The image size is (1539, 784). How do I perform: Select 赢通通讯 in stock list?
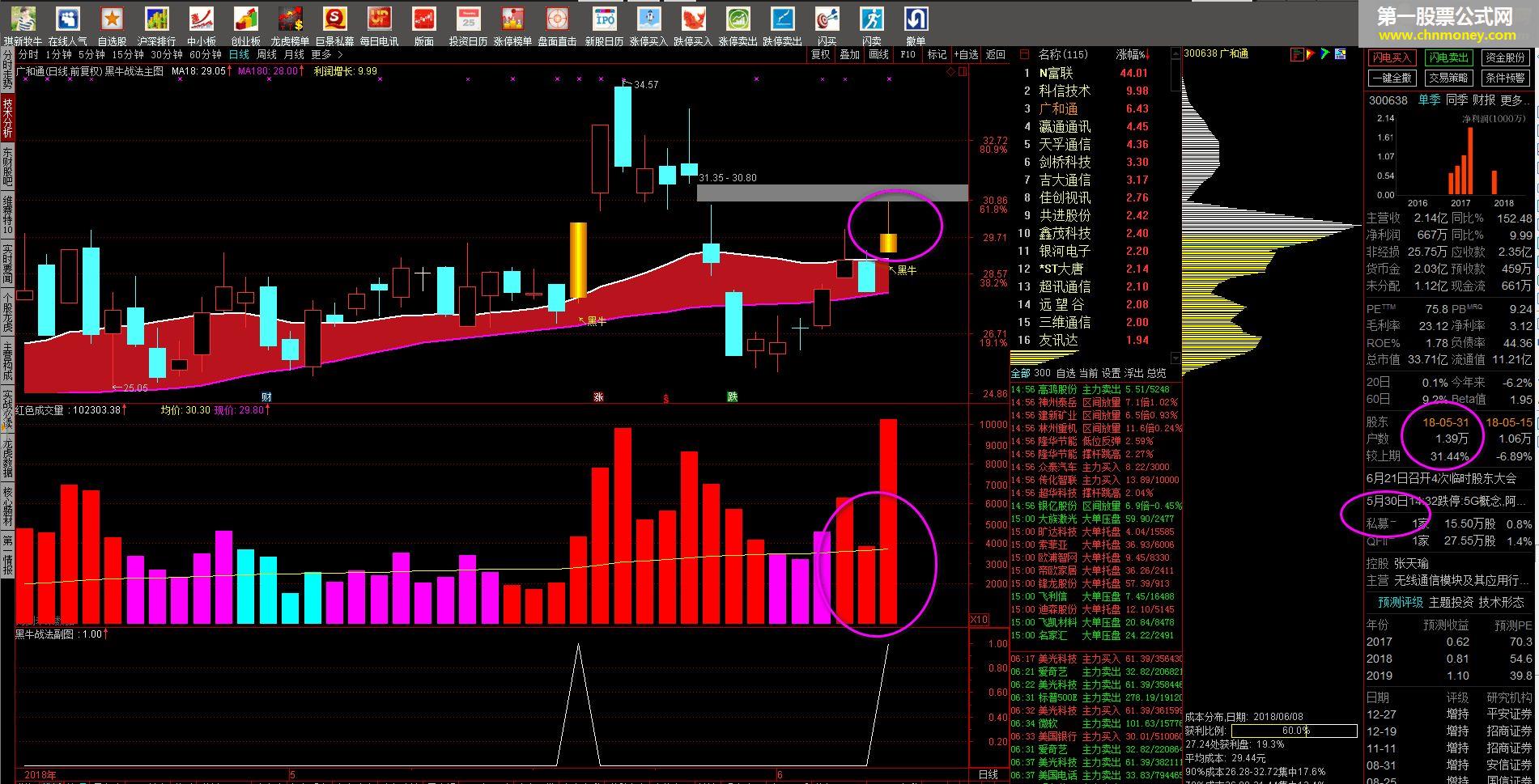1065,126
